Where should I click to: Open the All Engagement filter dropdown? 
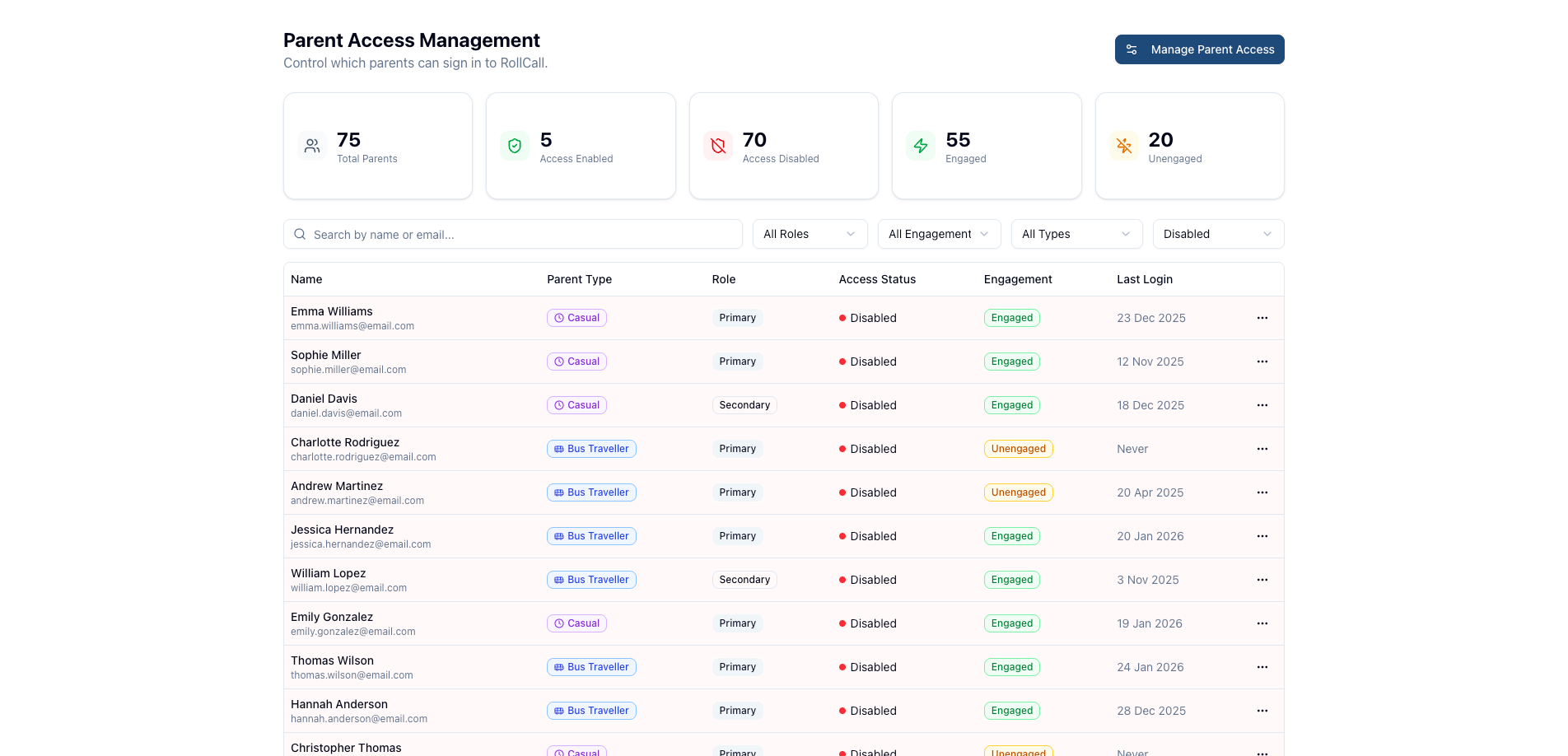pos(939,234)
